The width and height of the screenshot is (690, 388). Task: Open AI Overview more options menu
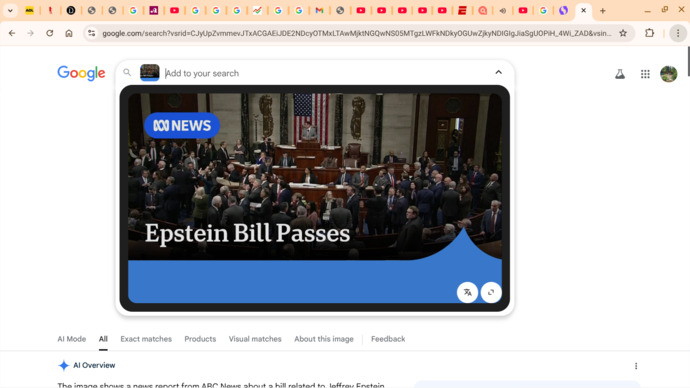pyautogui.click(x=636, y=366)
